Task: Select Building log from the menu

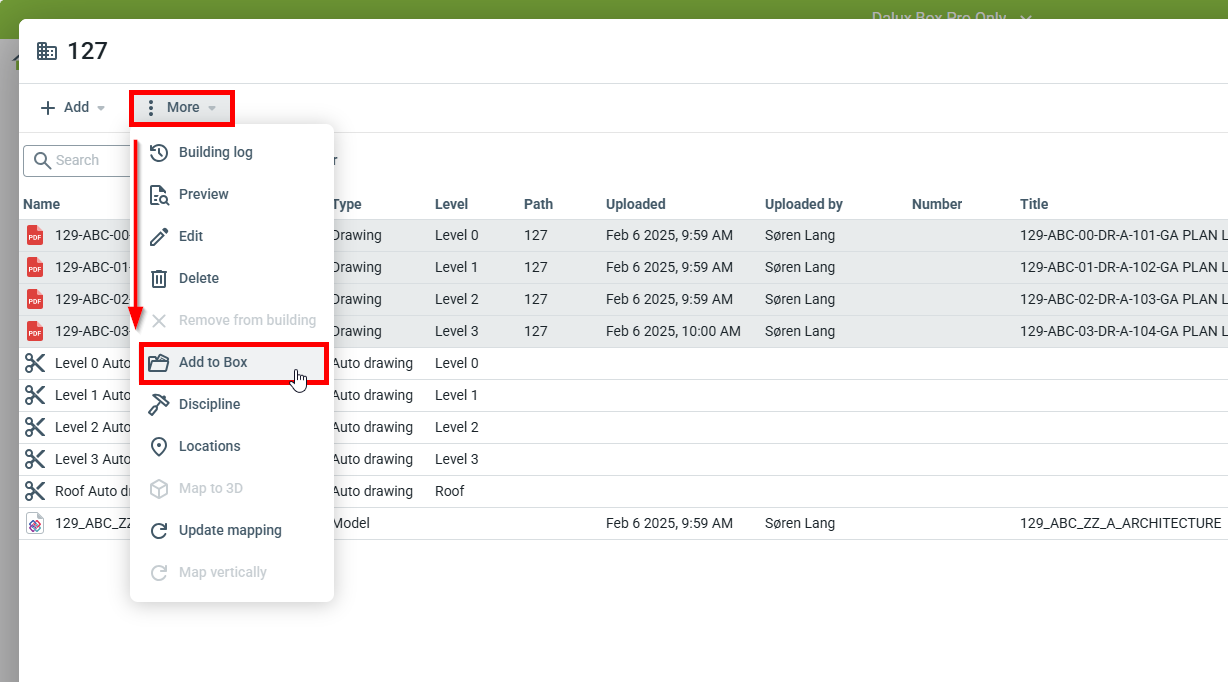Action: 215,153
